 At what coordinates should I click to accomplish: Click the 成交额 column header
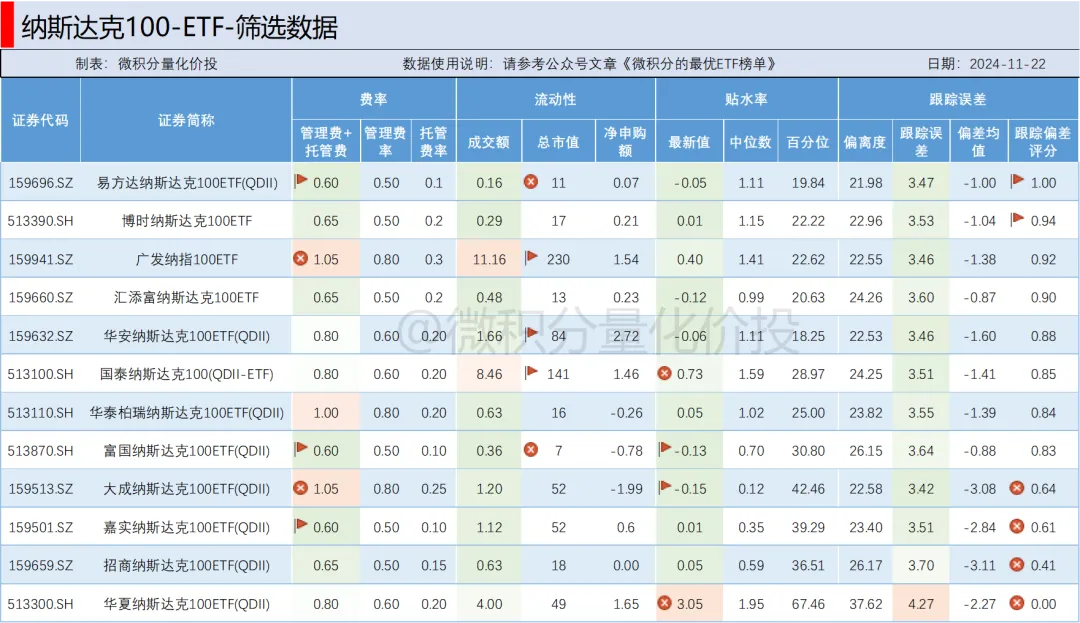coord(488,142)
